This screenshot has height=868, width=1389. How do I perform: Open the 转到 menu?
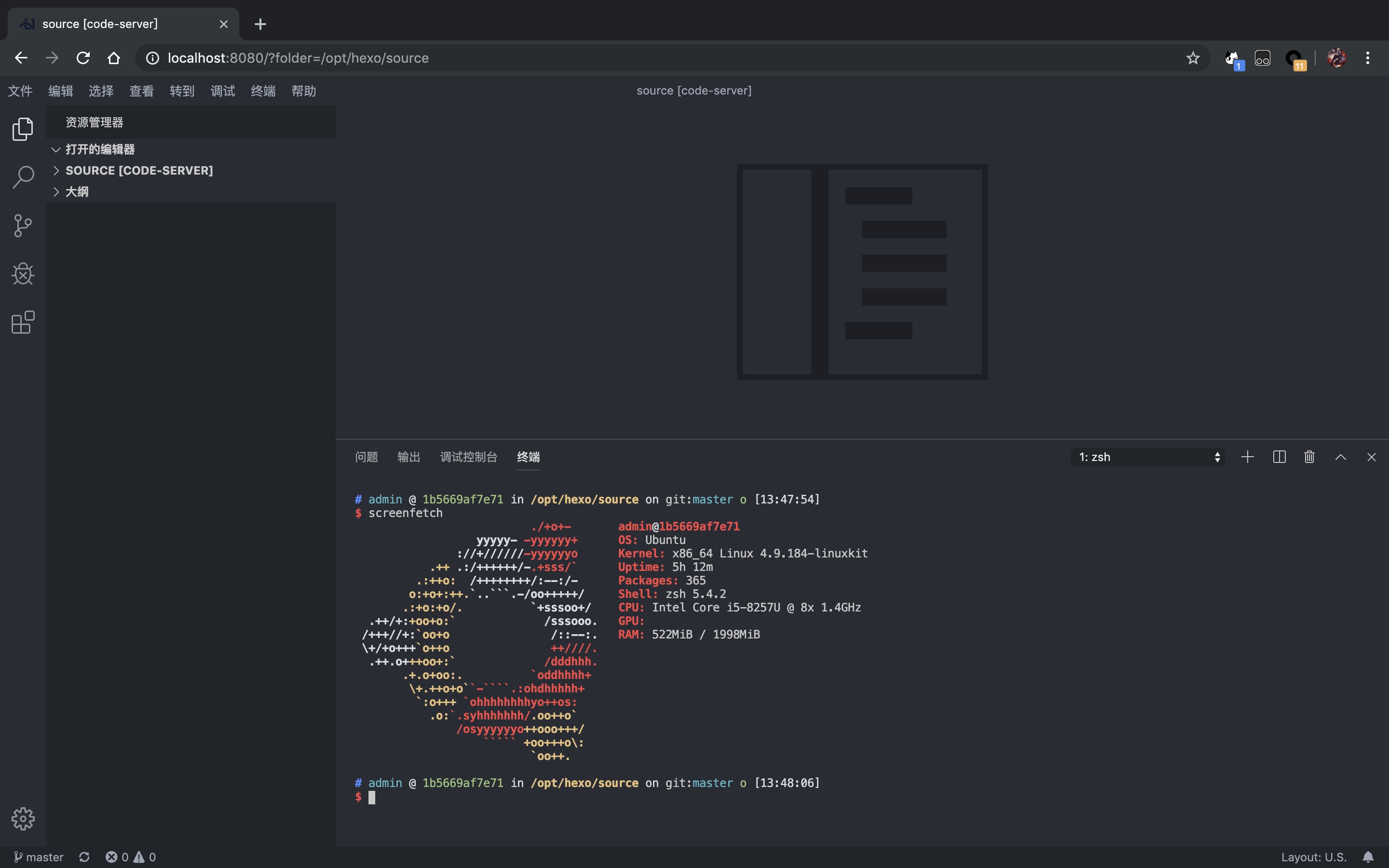[182, 91]
